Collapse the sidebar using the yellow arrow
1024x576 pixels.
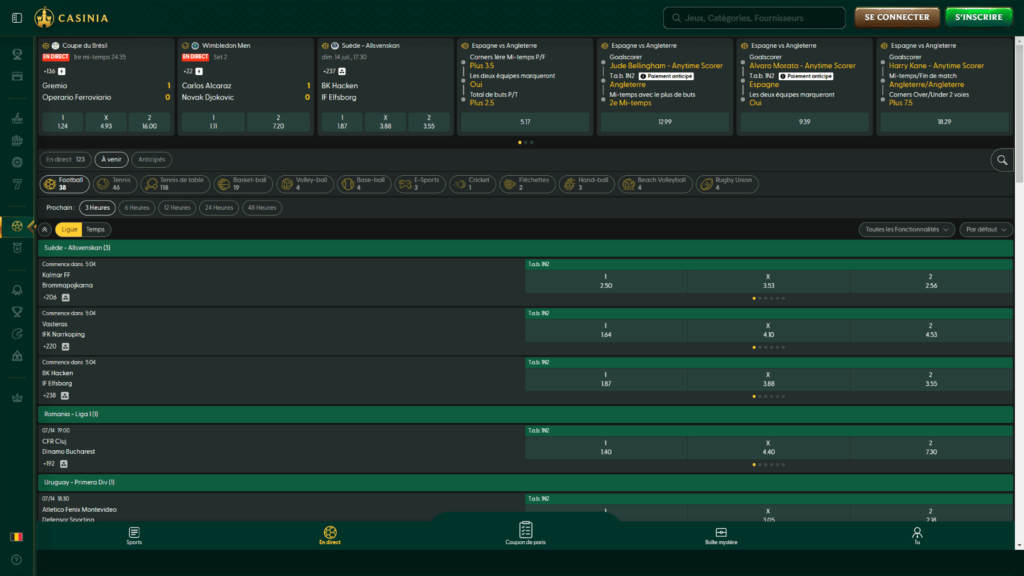[x=31, y=226]
